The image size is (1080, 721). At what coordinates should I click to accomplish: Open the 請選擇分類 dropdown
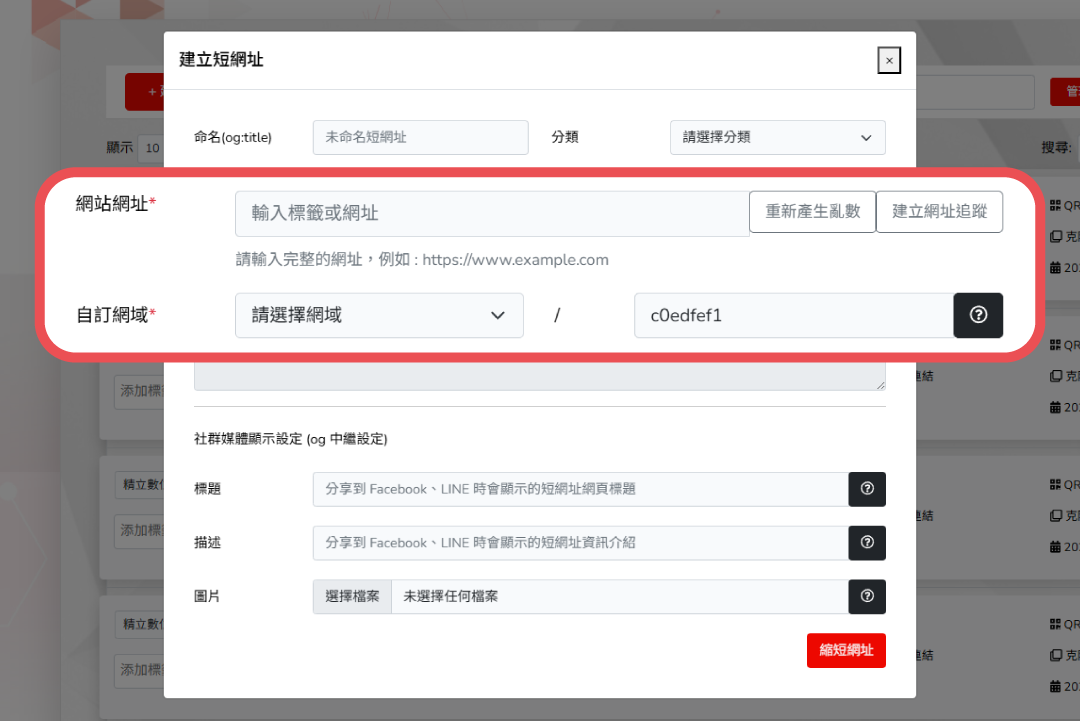777,137
